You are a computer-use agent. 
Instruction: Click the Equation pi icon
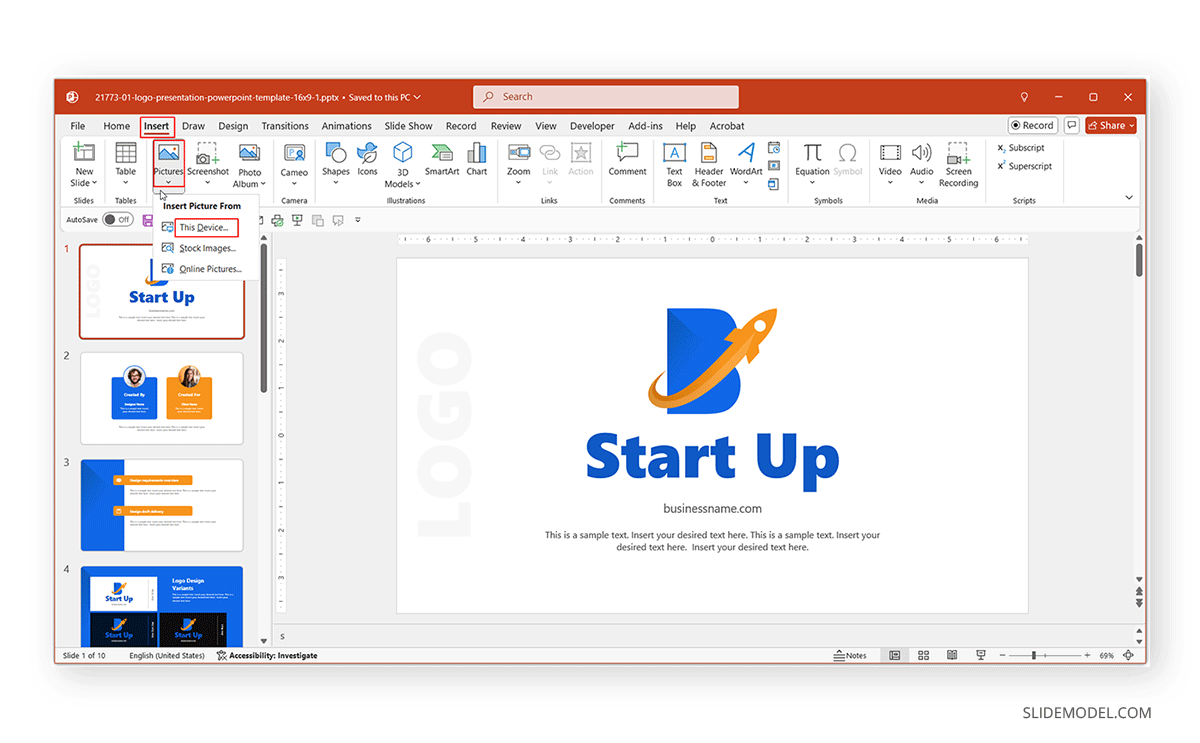click(x=813, y=152)
